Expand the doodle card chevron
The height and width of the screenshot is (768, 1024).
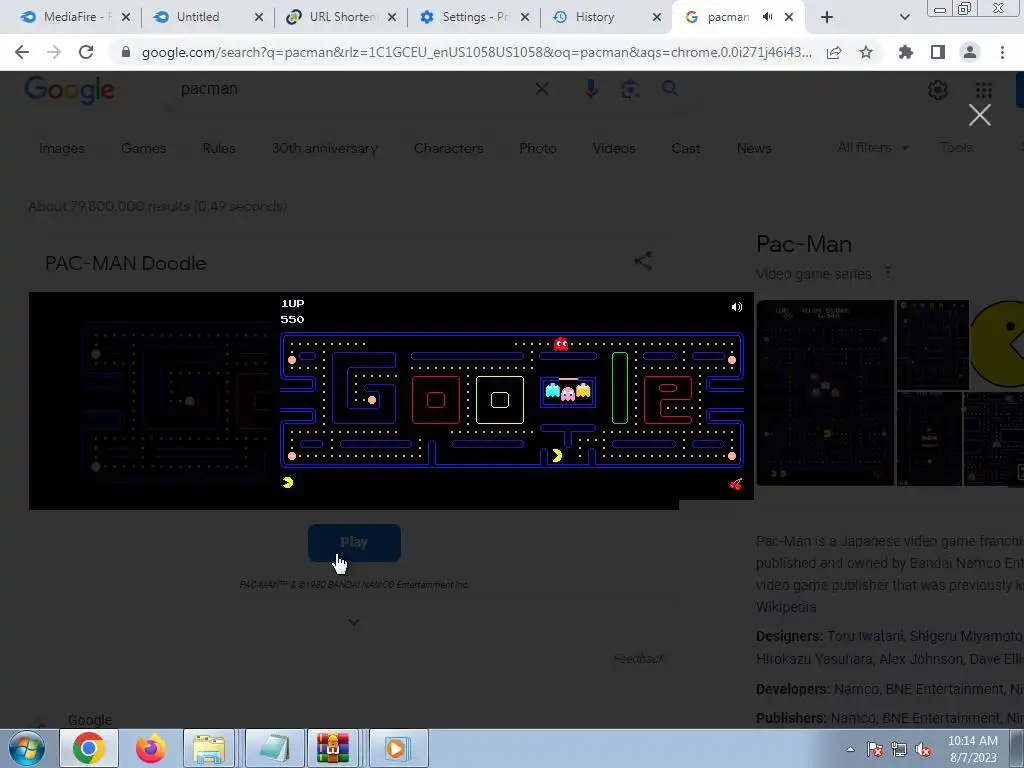(353, 622)
